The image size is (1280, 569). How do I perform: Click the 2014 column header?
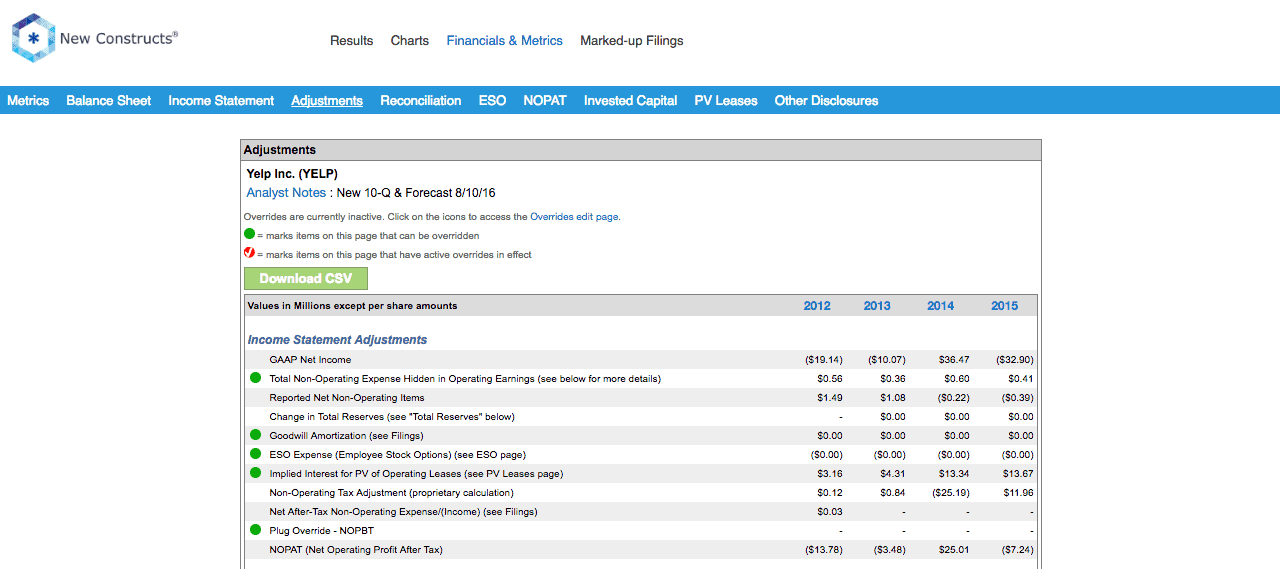[941, 306]
